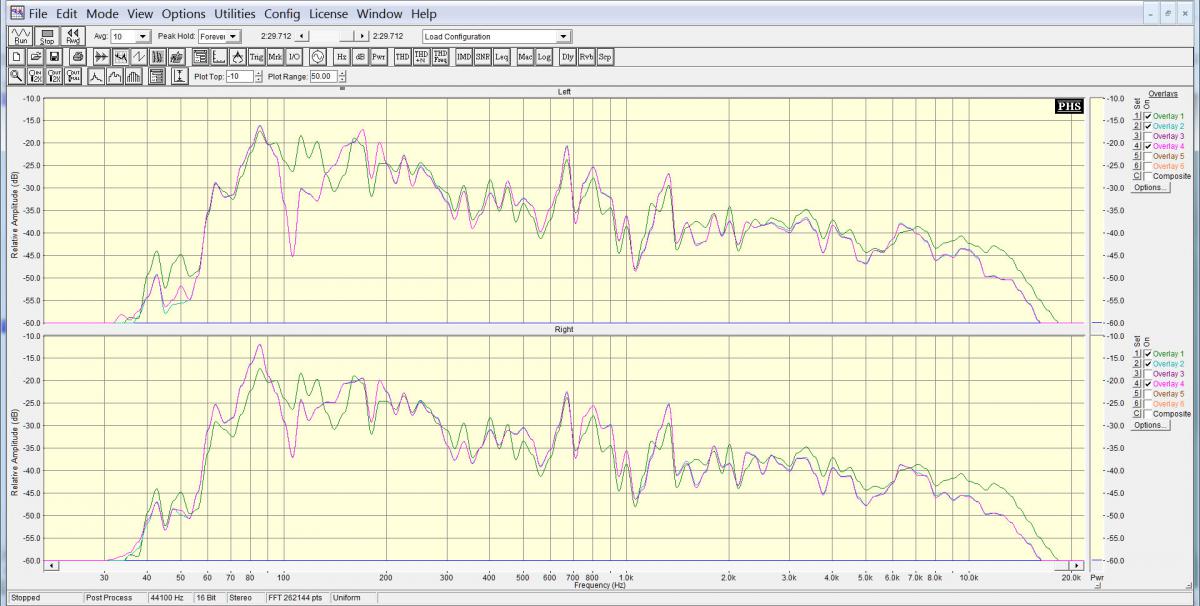Click the save floppy disk icon
Viewport: 1200px width, 606px height.
click(54, 57)
